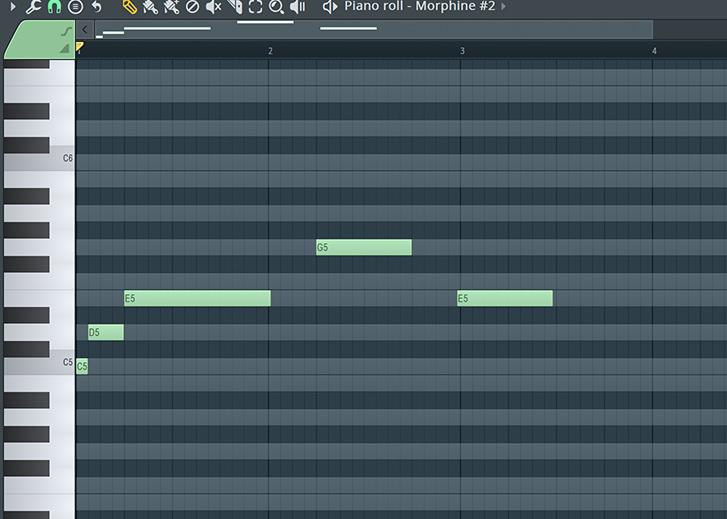The image size is (727, 519).
Task: Click the long G5 note
Action: 364,247
